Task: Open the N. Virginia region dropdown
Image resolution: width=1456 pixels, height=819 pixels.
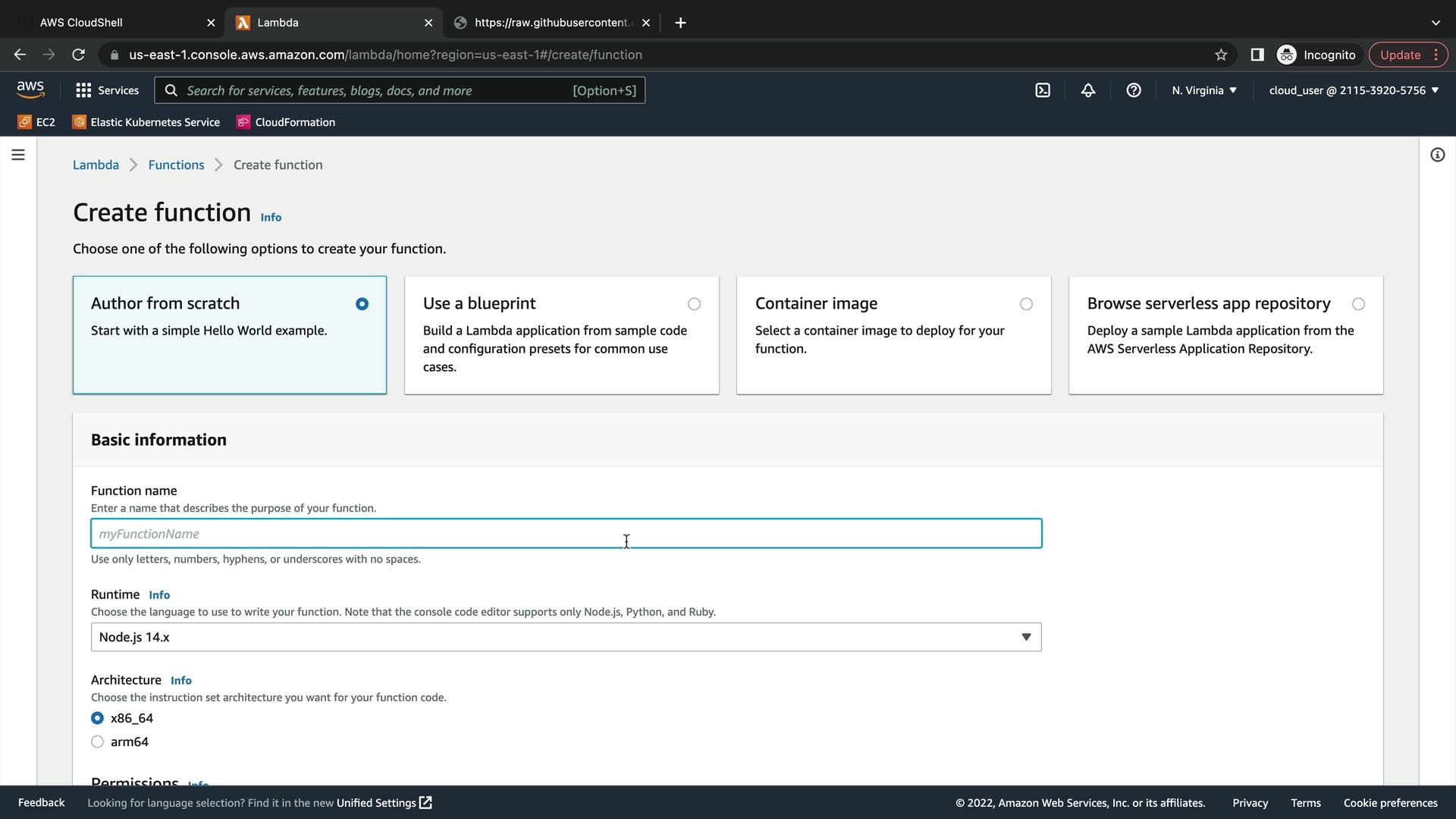Action: click(1203, 90)
